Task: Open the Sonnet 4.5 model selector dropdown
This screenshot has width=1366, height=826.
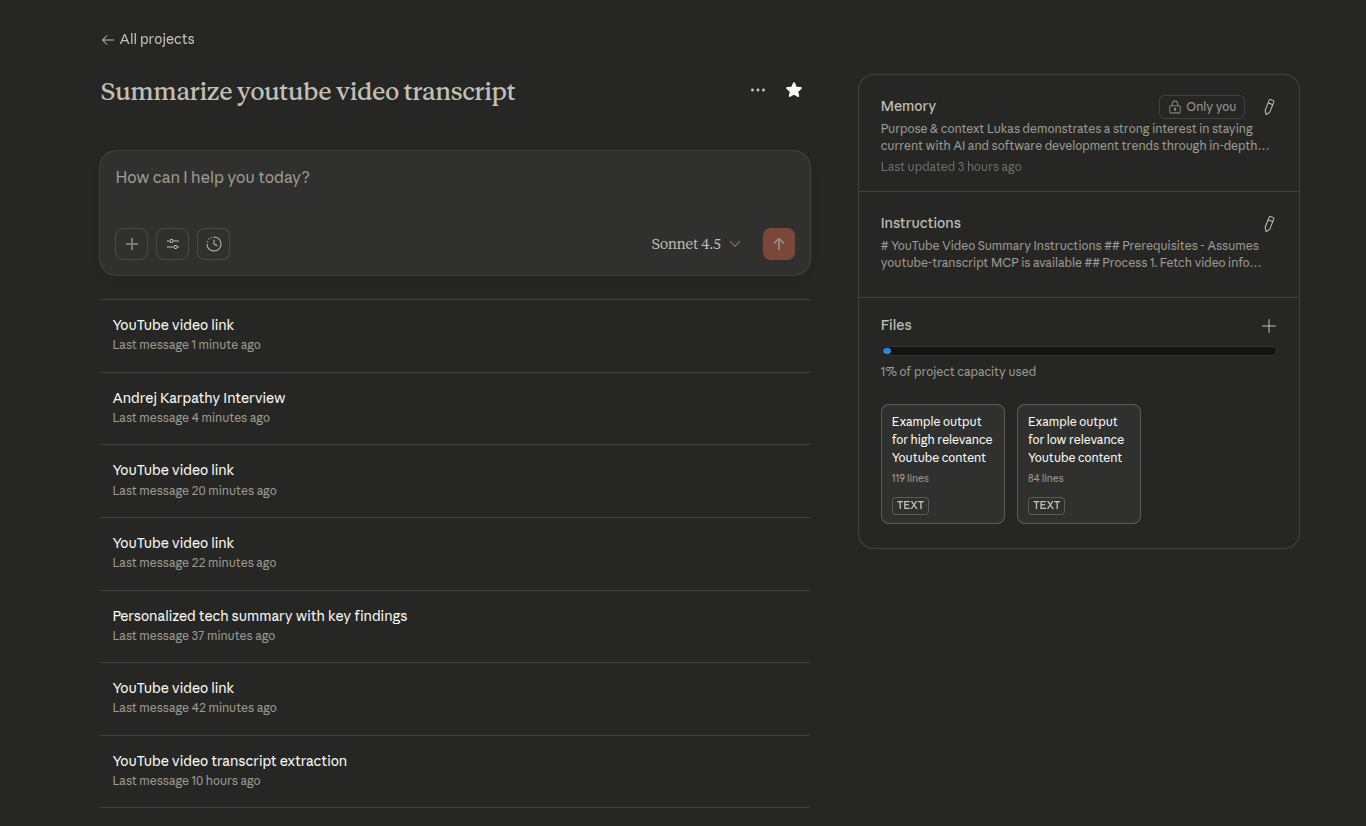Action: click(695, 244)
